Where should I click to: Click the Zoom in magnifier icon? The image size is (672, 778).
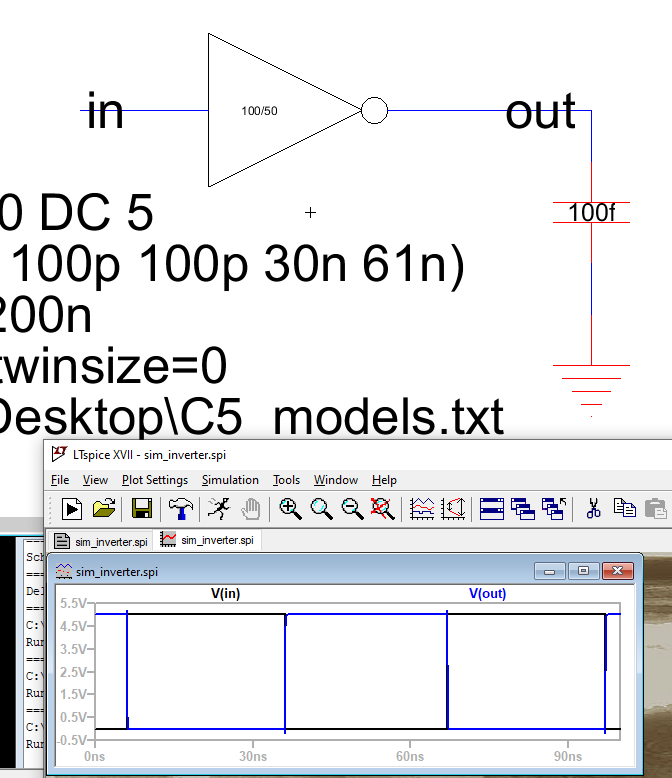291,509
